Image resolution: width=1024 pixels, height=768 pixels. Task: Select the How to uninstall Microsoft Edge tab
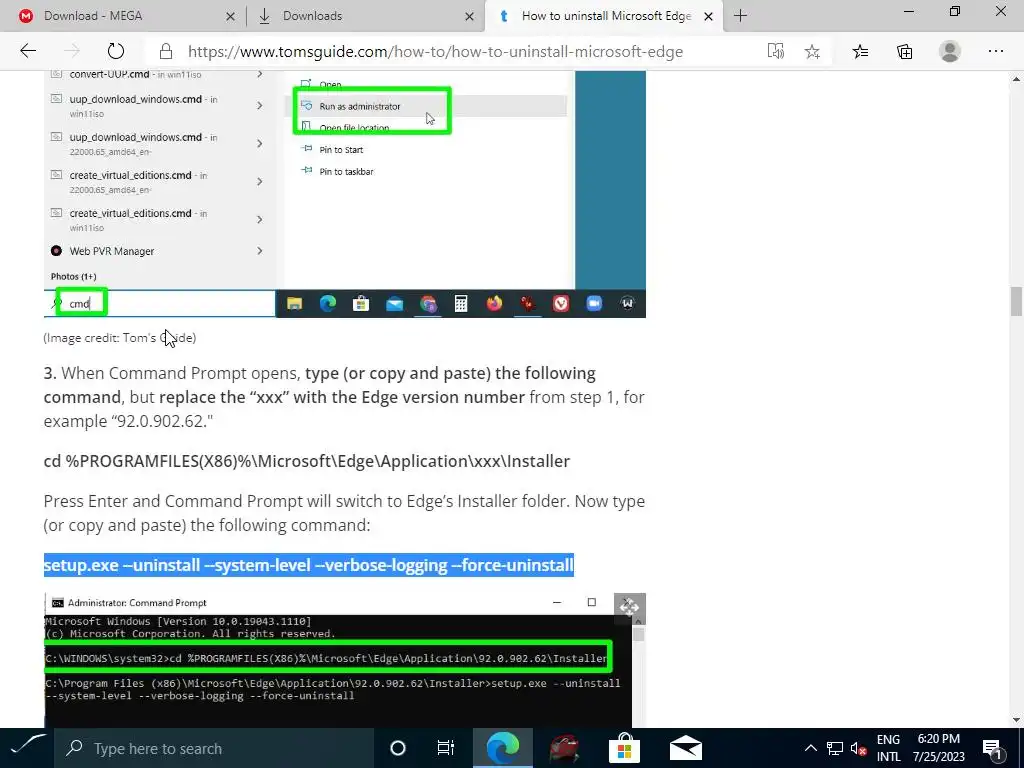(604, 16)
